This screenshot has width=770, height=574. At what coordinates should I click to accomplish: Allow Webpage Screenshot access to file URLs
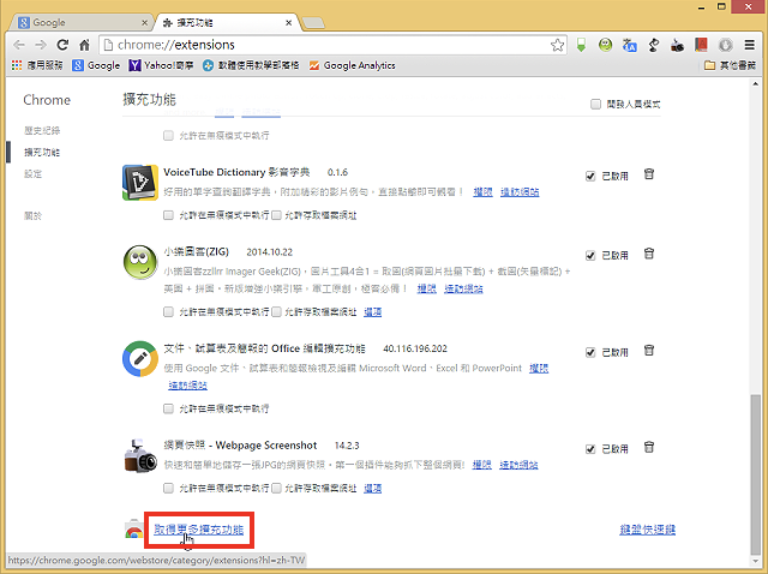tap(276, 488)
